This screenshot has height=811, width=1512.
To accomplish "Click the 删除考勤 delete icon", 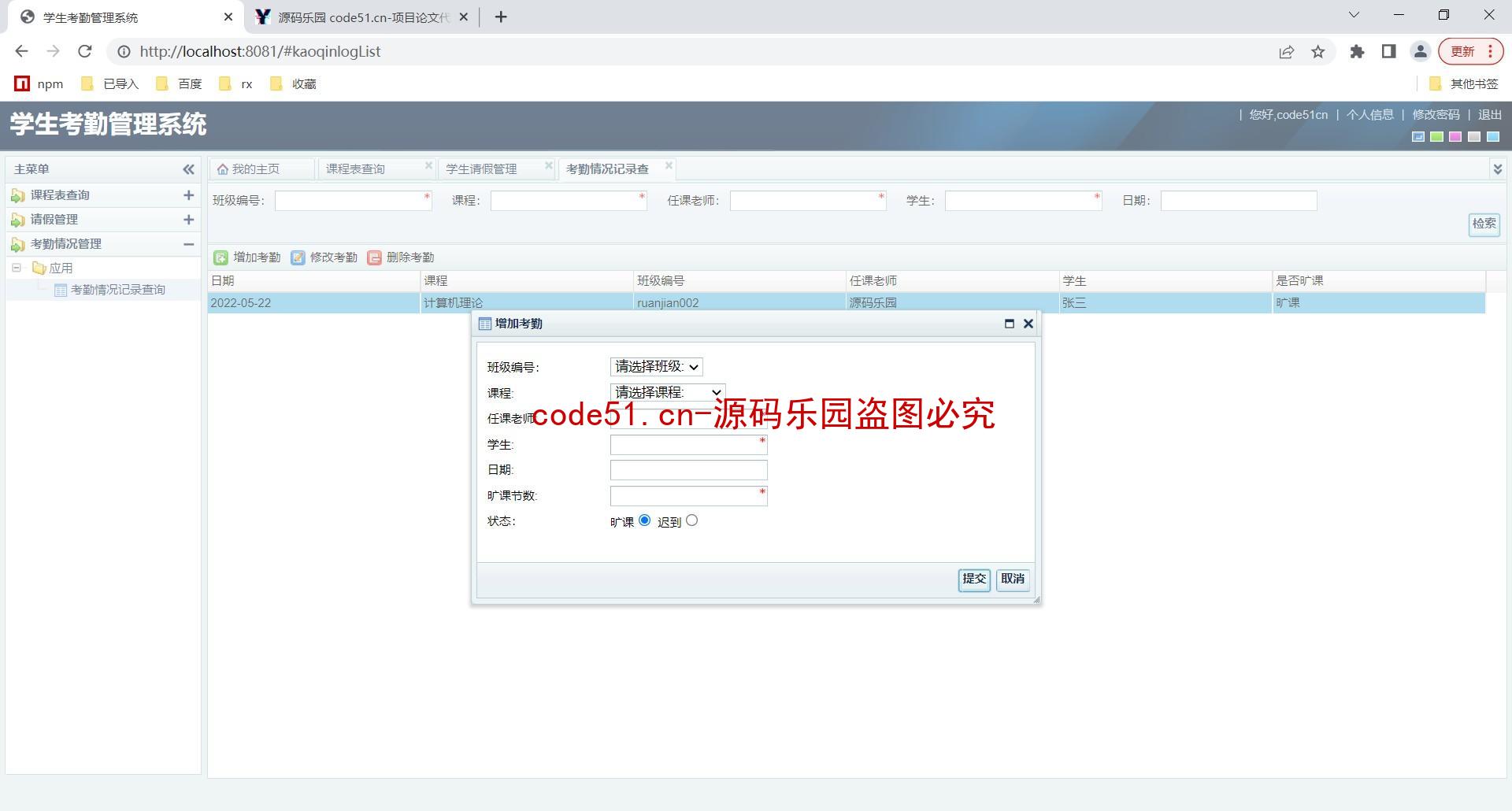I will pyautogui.click(x=374, y=257).
